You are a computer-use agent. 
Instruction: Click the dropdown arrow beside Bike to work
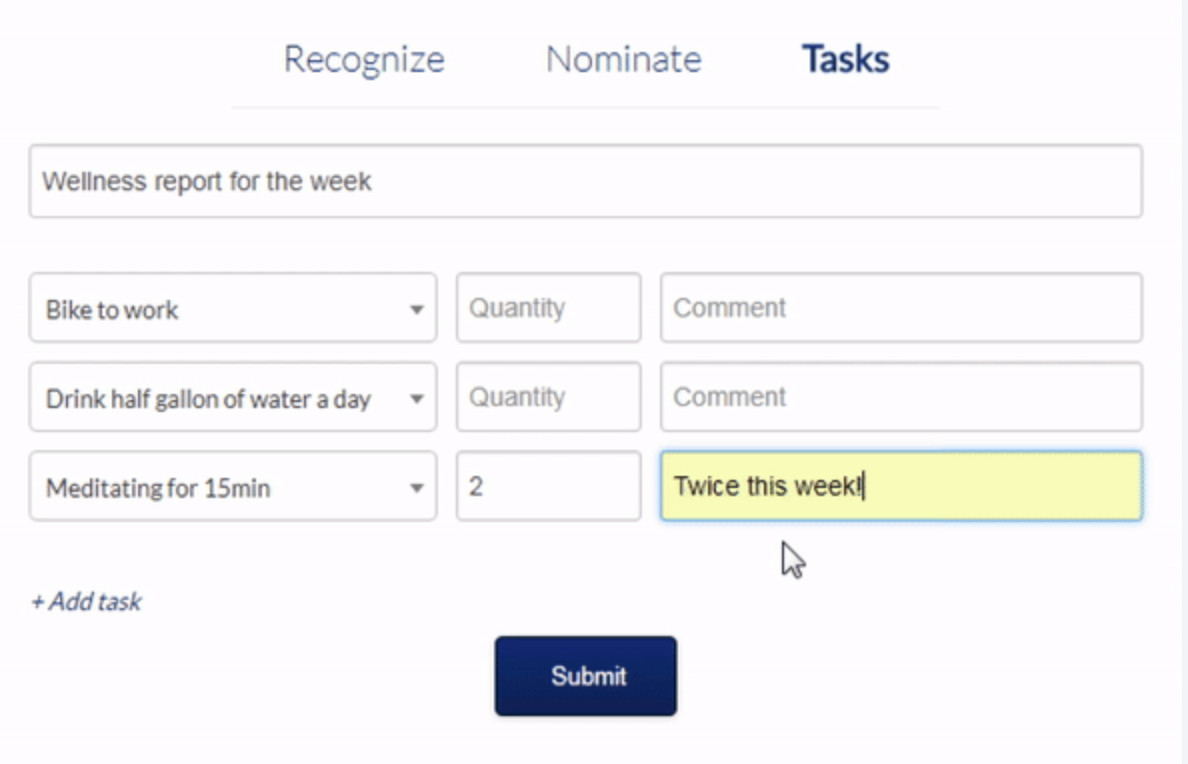tap(417, 309)
